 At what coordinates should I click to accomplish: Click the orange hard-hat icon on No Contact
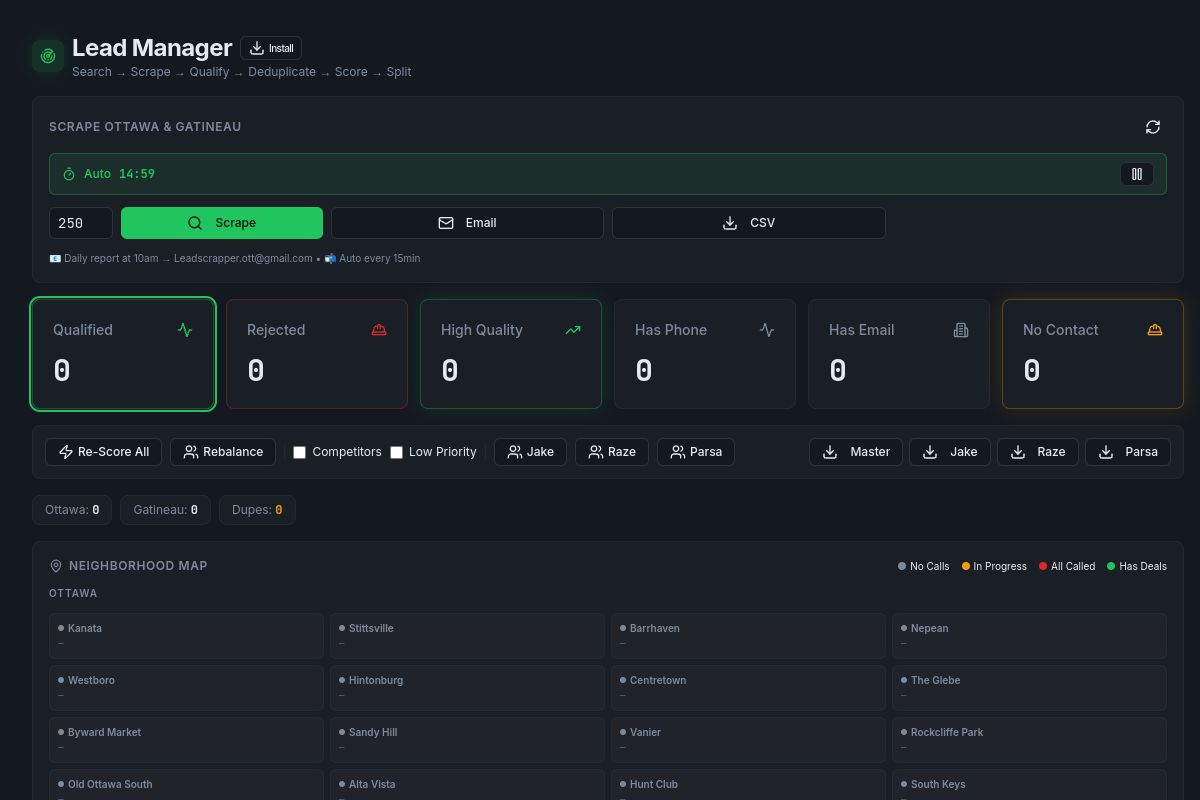pyautogui.click(x=1155, y=330)
